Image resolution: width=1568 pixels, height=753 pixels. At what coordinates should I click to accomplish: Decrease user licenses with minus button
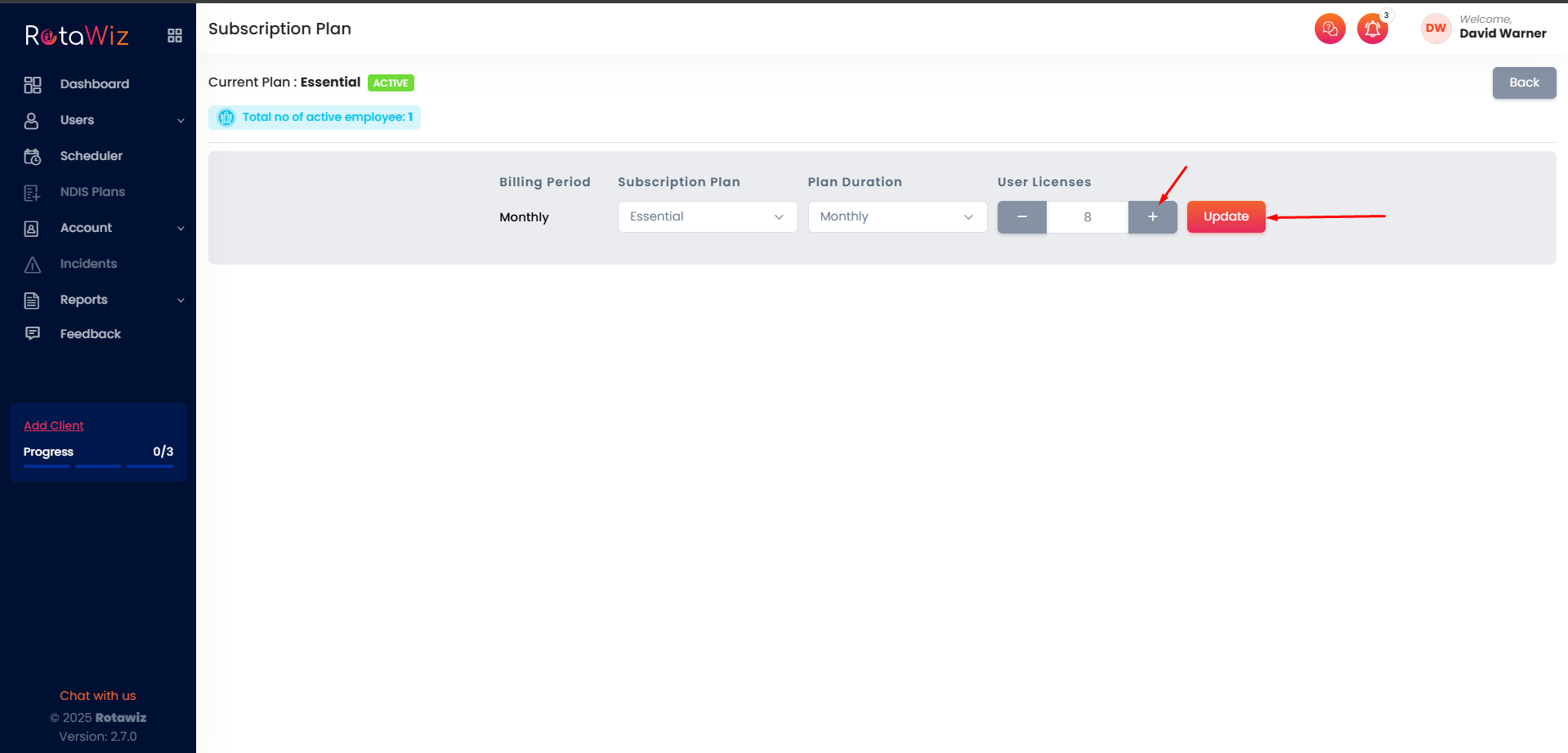tap(1021, 217)
